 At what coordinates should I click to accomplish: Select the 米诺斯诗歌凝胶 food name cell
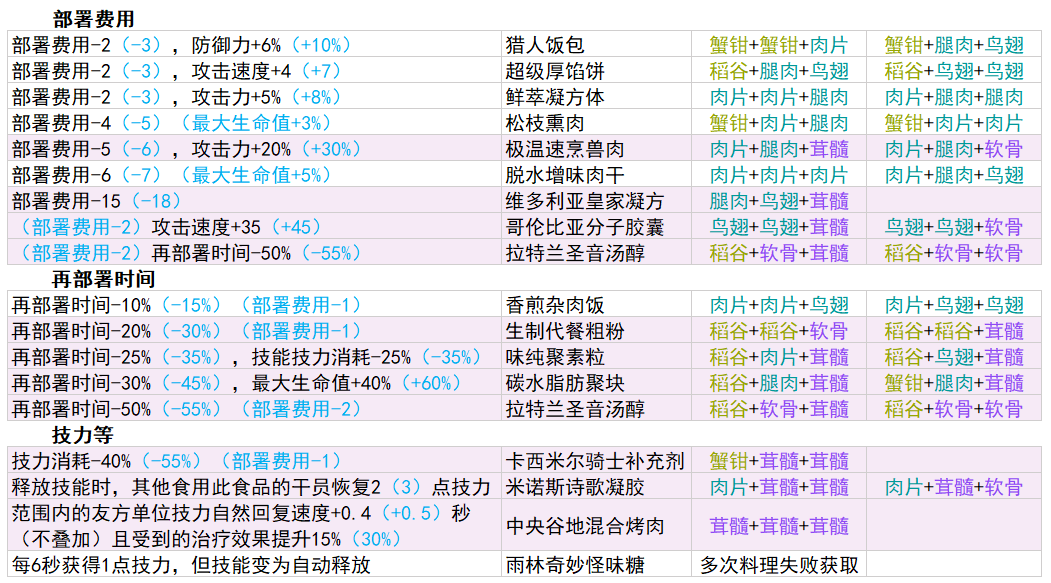pyautogui.click(x=597, y=487)
